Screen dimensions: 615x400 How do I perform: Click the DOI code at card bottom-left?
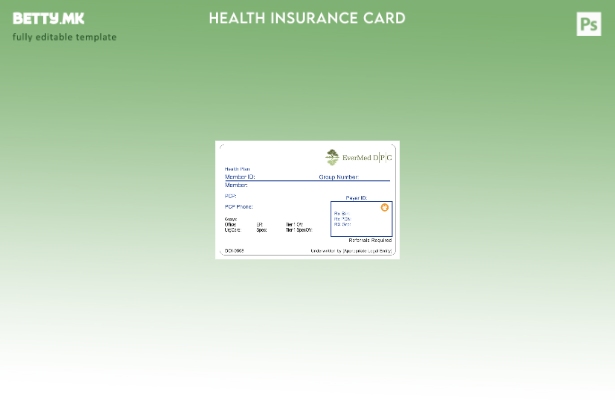coord(234,251)
